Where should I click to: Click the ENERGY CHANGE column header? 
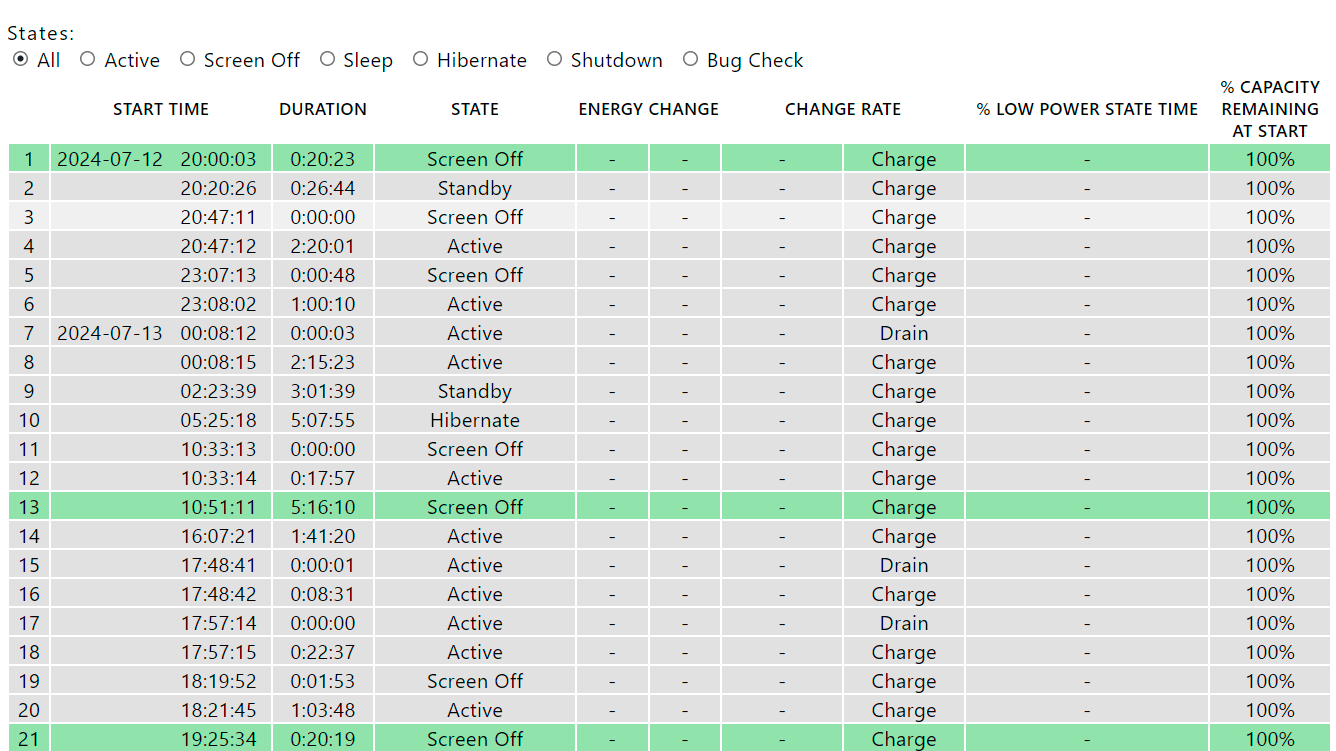tap(648, 109)
